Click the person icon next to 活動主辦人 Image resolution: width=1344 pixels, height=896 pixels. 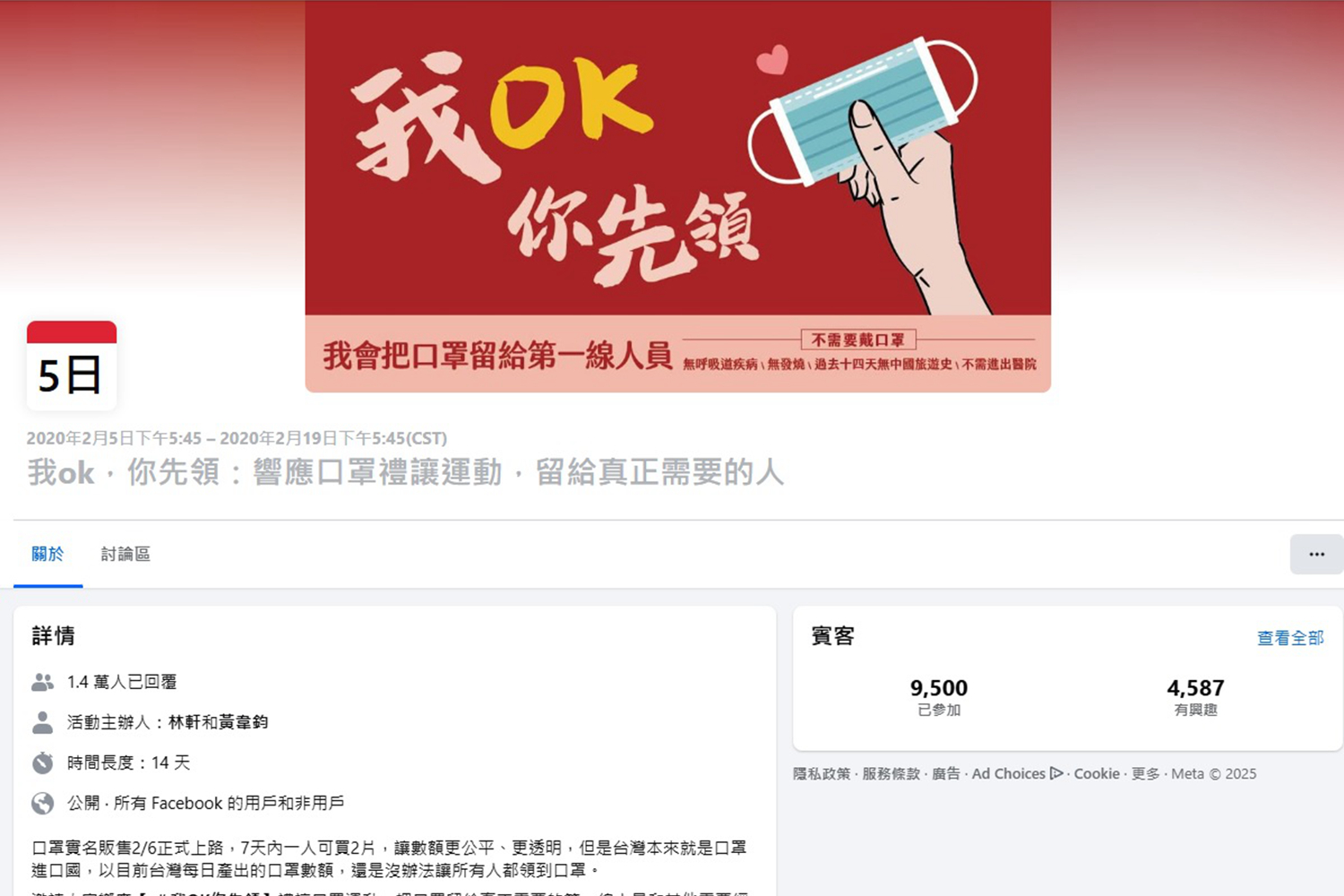point(42,722)
